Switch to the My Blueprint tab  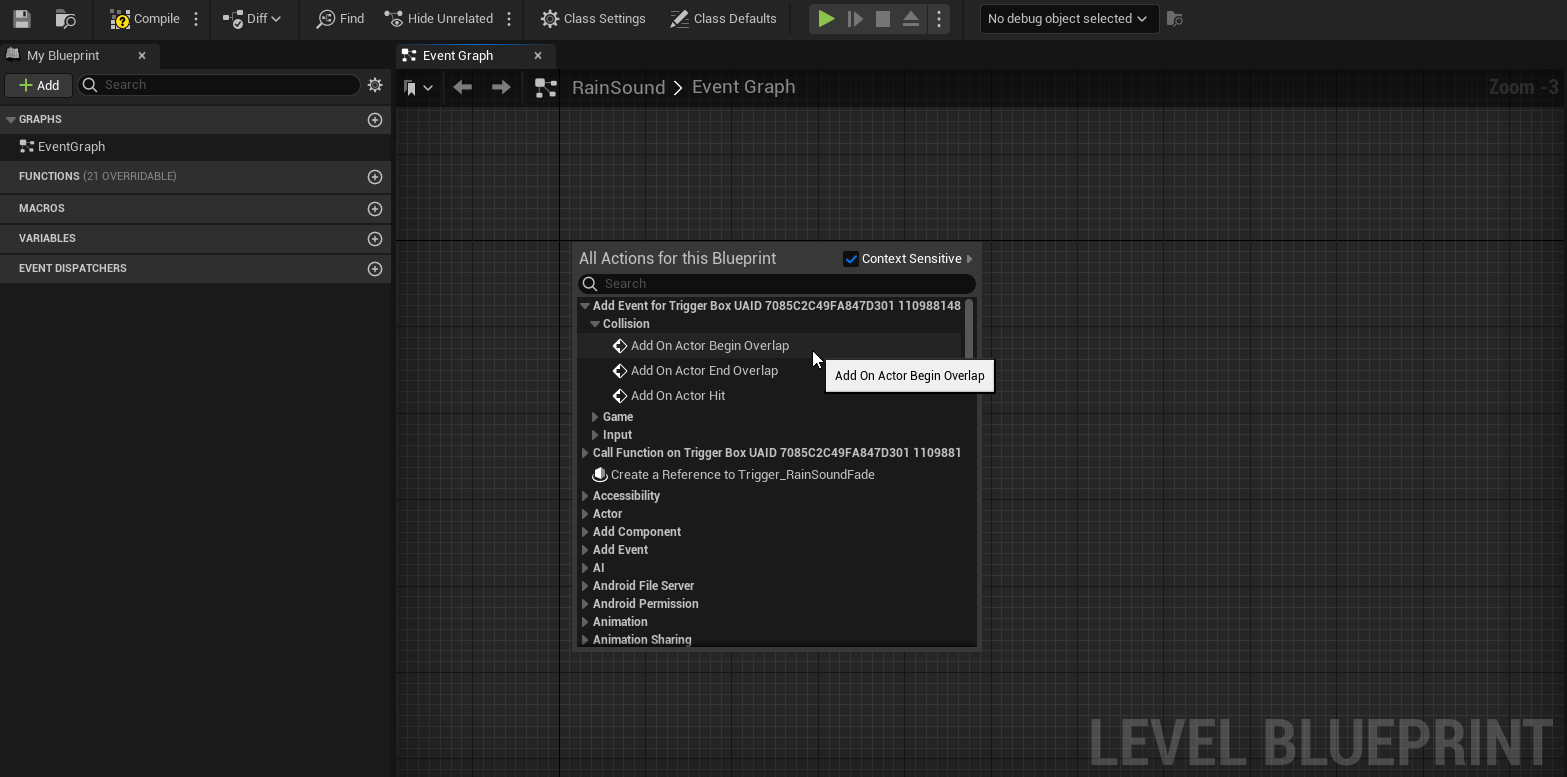click(x=64, y=56)
